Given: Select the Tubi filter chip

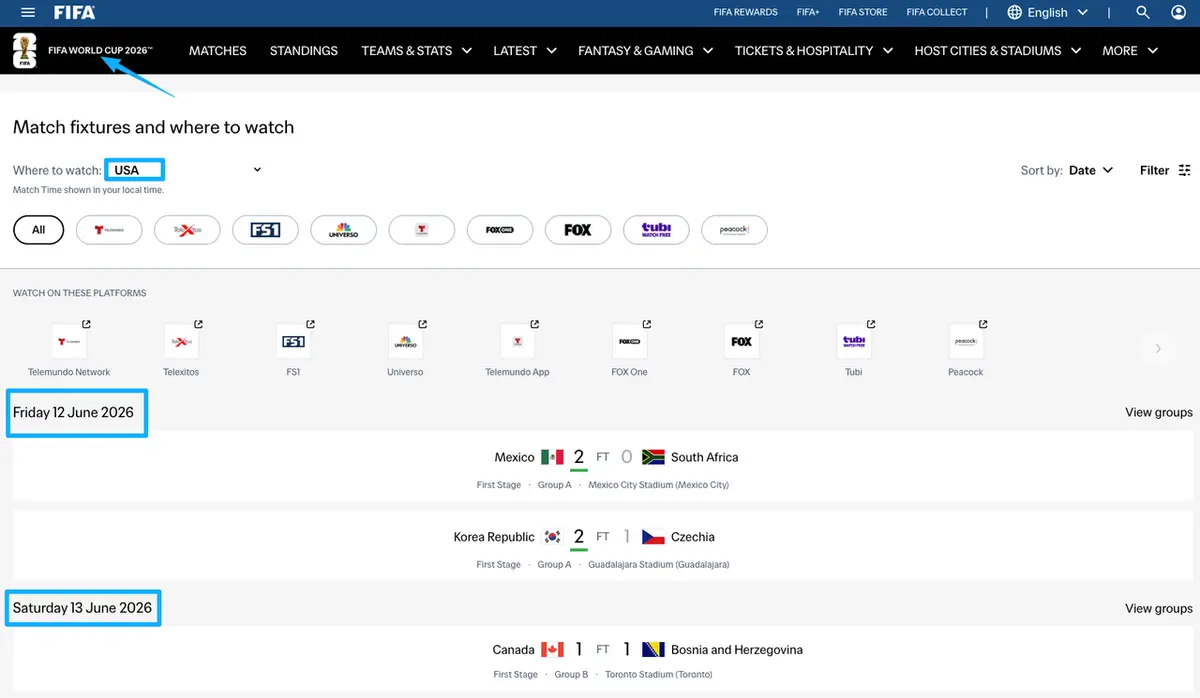Looking at the screenshot, I should [x=656, y=230].
